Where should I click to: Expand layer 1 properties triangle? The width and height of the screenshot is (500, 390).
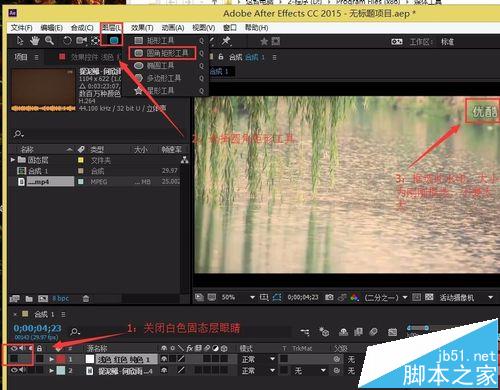point(51,359)
